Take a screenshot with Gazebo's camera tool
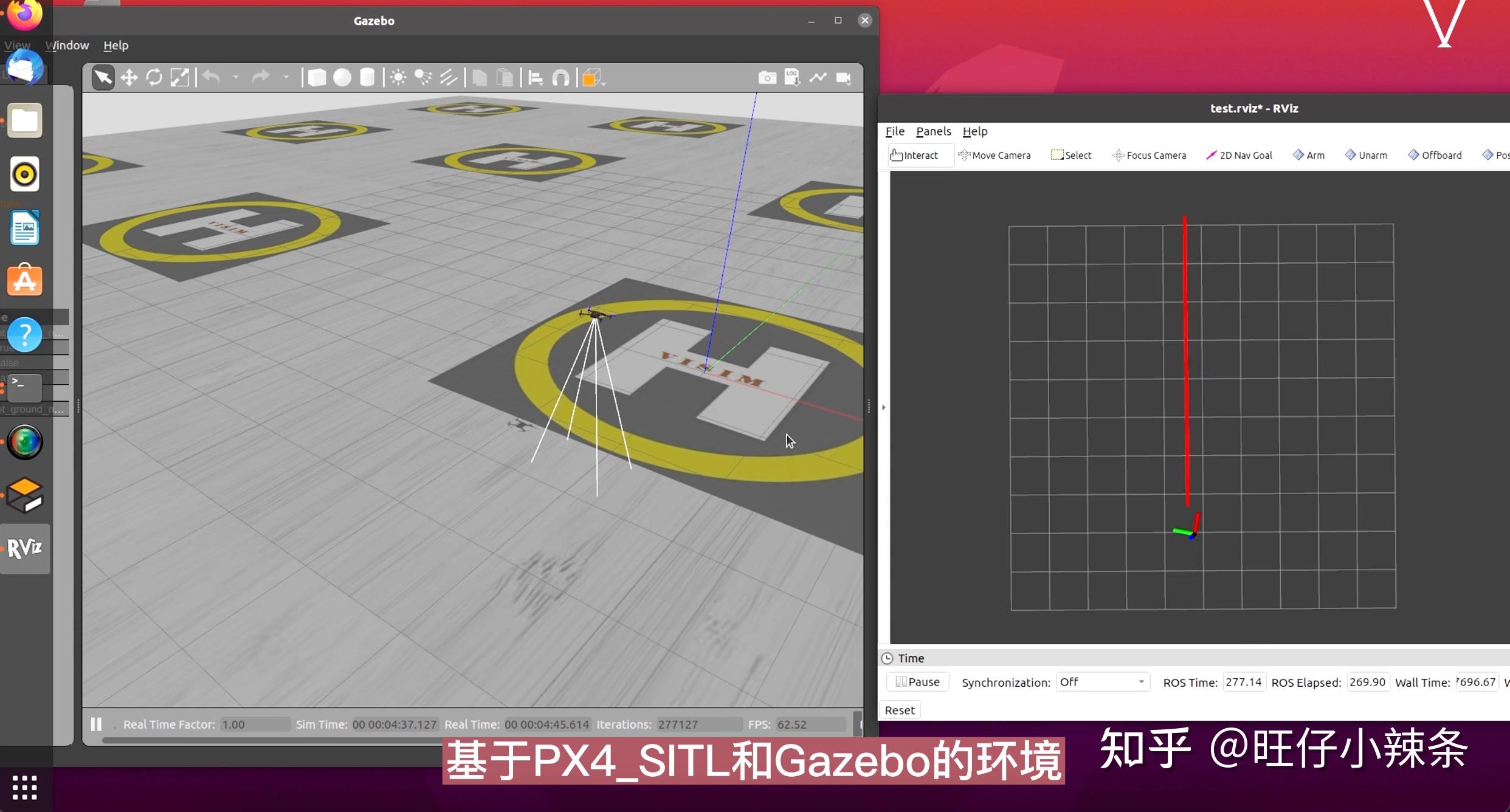The image size is (1510, 812). pyautogui.click(x=767, y=77)
